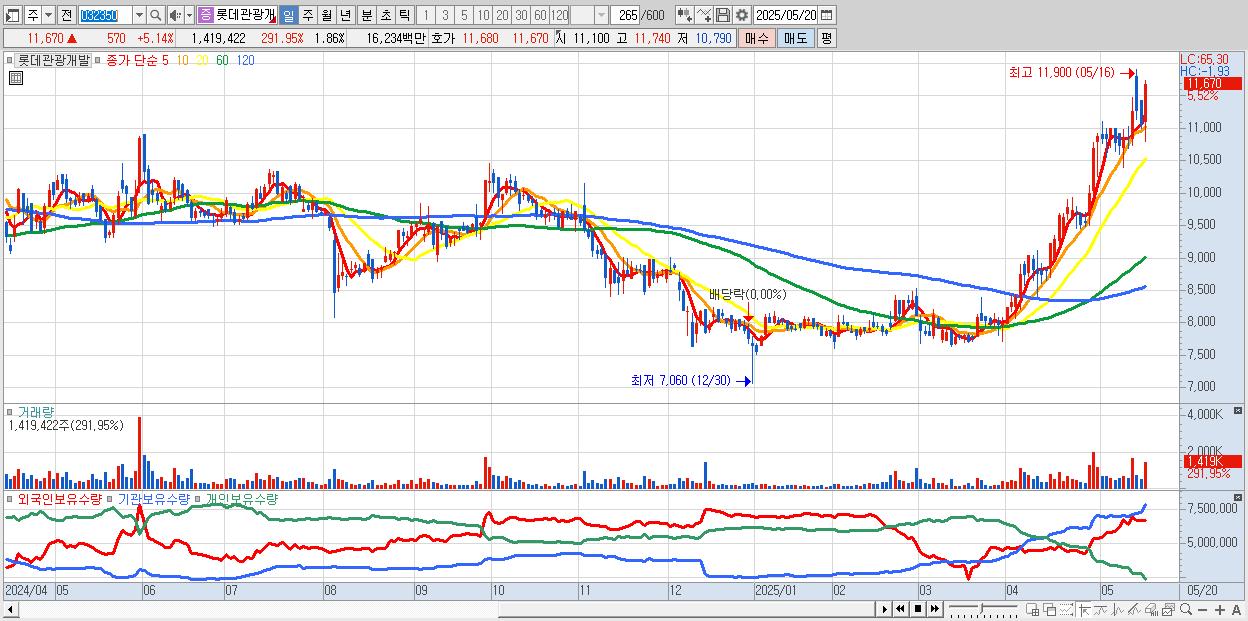The image size is (1248, 621).
Task: Click the dotted-line chart icon in bottom toolbar
Action: coord(1066,609)
